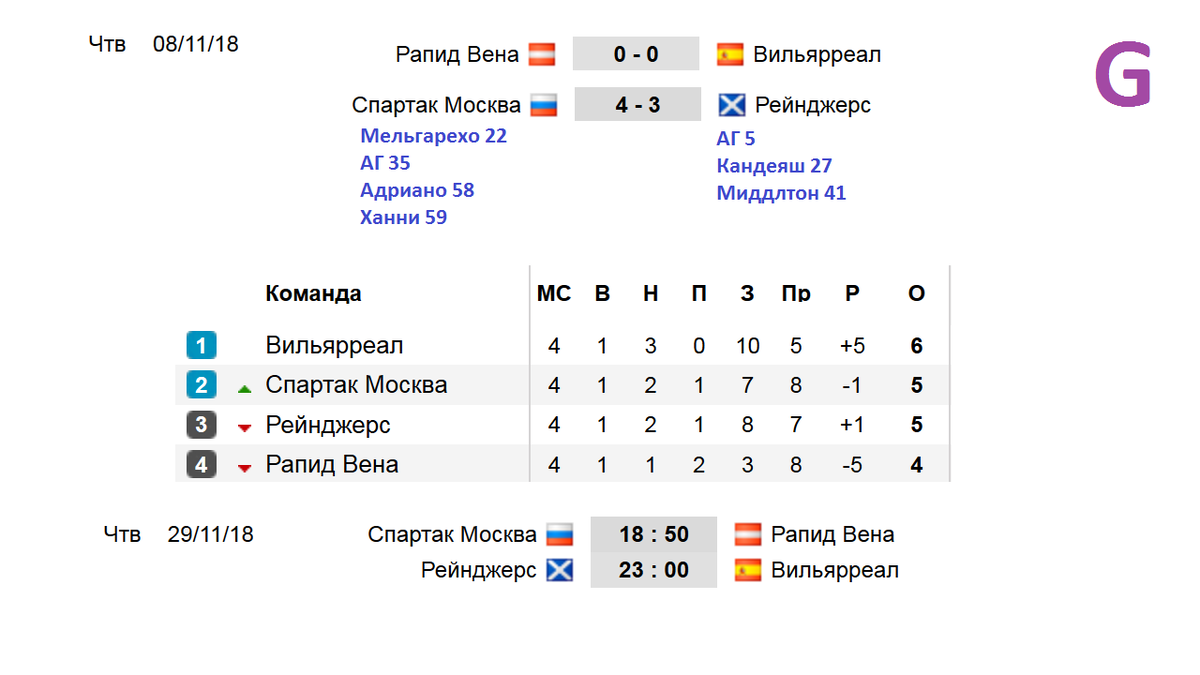The image size is (1200, 675).
Task: Open the 4 - 3 match score box
Action: coord(637,104)
